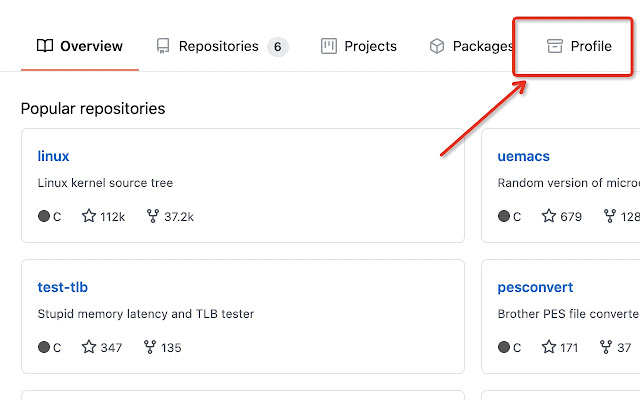Click the Overview book icon

pyautogui.click(x=45, y=46)
